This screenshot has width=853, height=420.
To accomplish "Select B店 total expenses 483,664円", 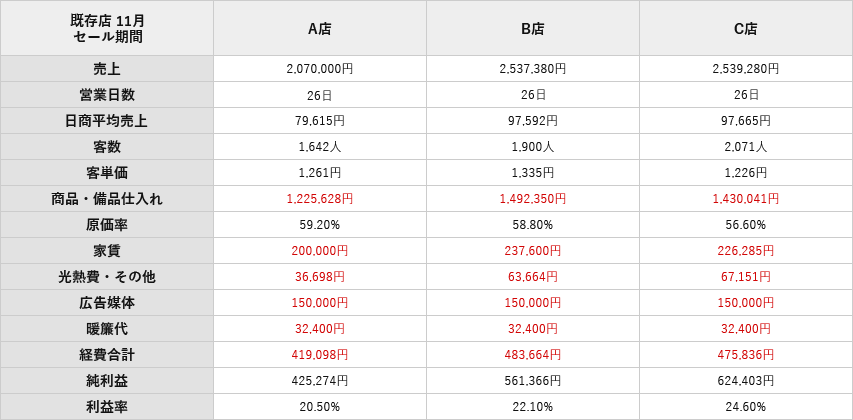I will (533, 355).
